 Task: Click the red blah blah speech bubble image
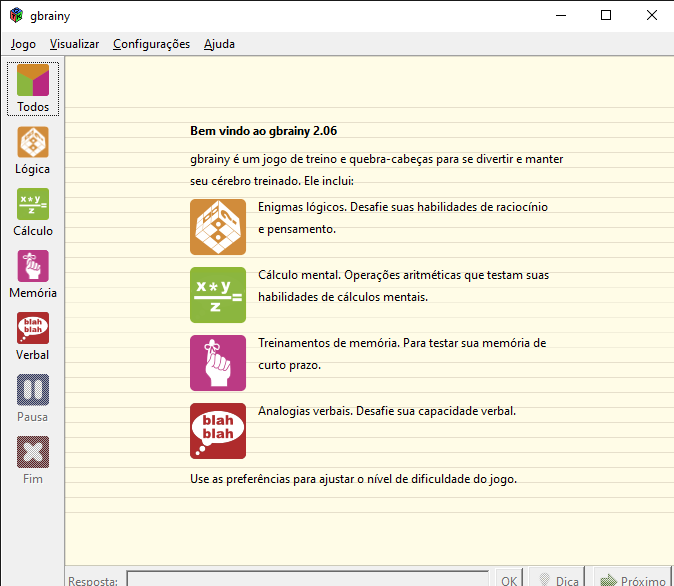pyautogui.click(x=217, y=431)
